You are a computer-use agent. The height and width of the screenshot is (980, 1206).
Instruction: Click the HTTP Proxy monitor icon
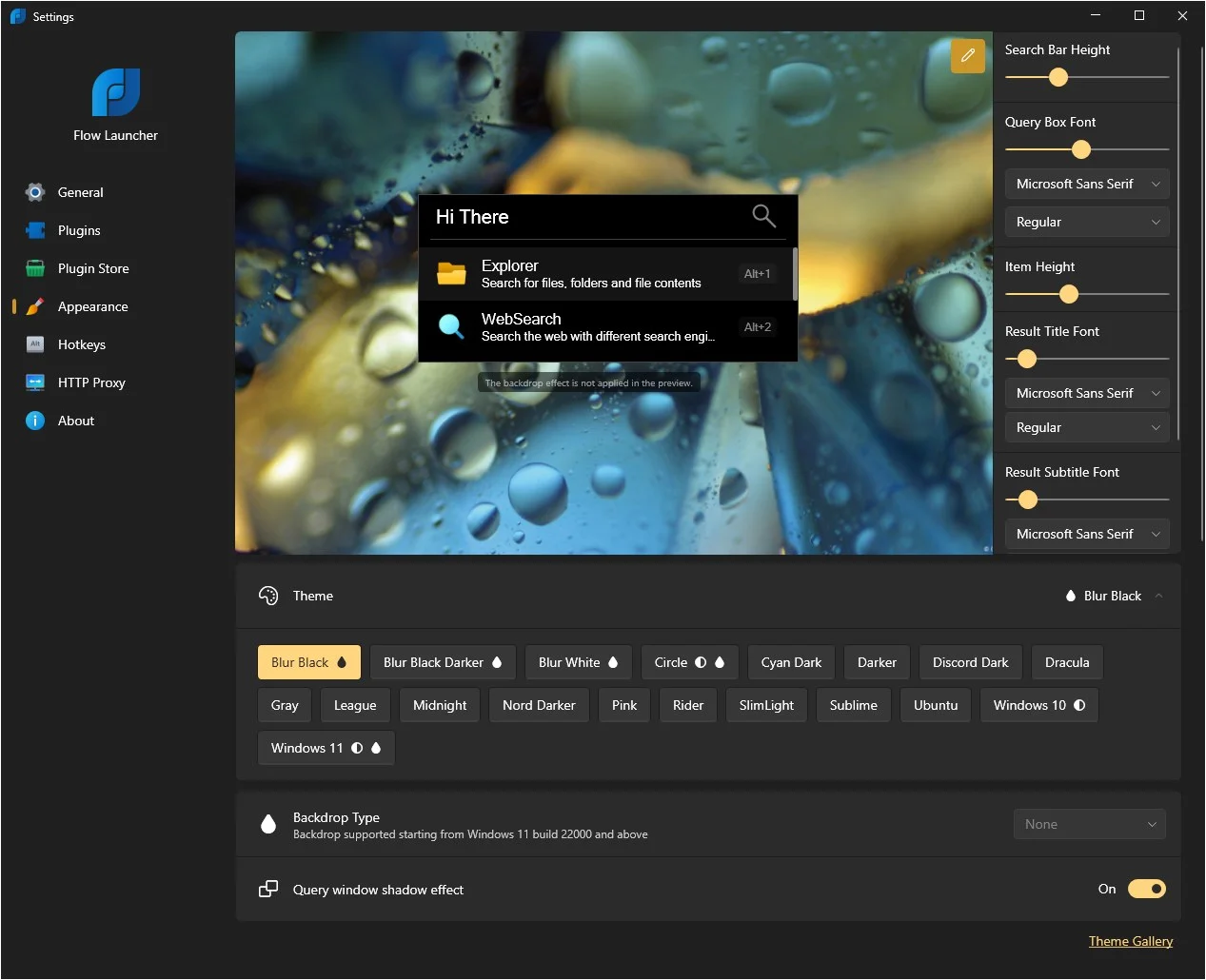(35, 382)
